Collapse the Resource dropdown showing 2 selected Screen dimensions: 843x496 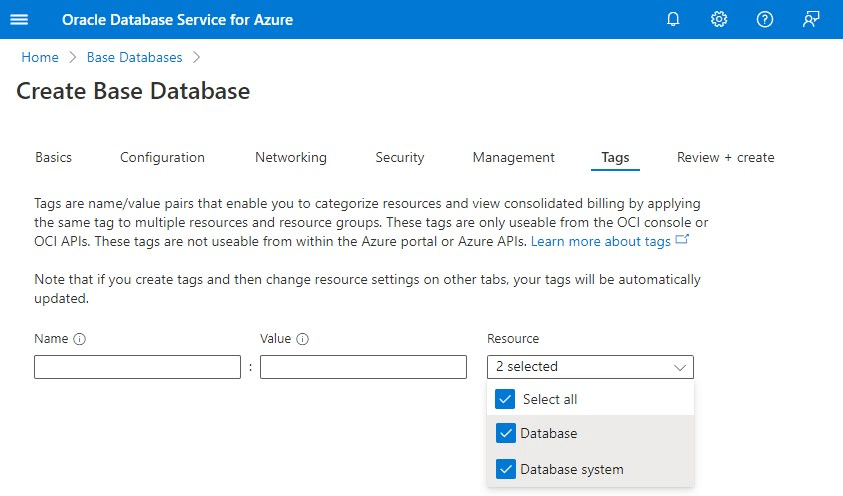pos(590,367)
